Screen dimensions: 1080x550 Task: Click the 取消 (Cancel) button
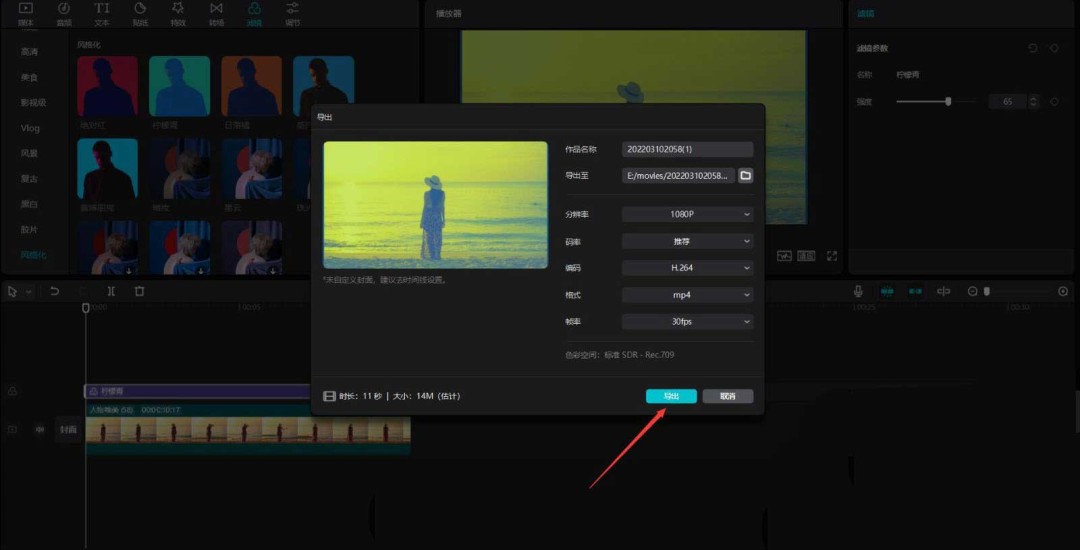coord(727,396)
